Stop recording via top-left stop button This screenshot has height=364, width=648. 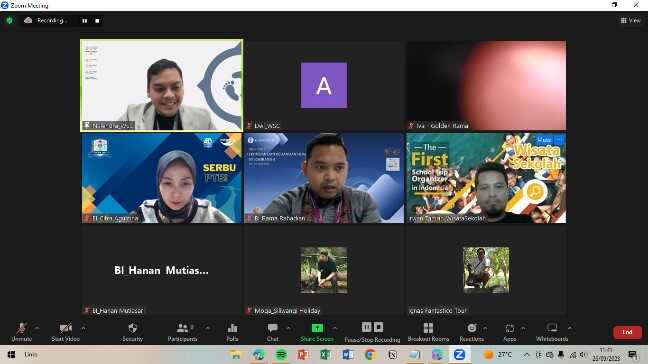(x=97, y=21)
